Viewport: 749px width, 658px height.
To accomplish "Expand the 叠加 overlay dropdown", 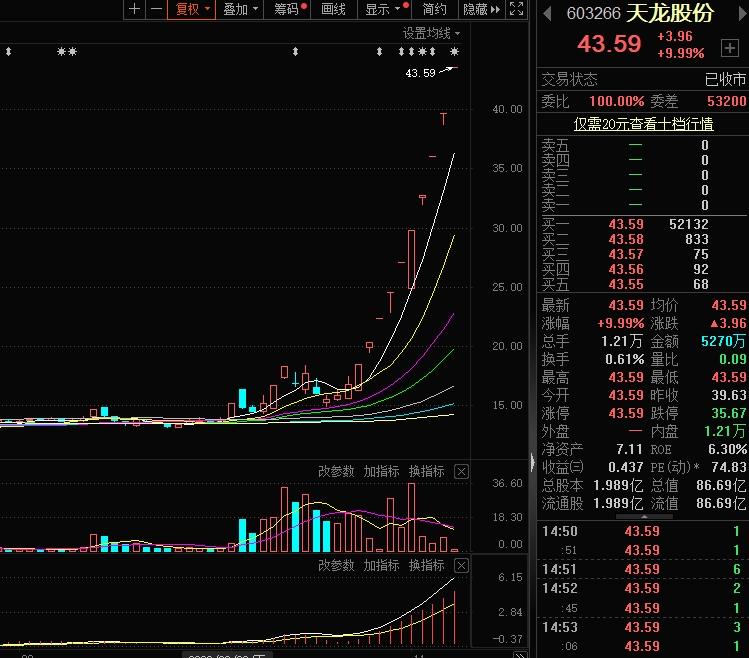I will click(x=241, y=10).
